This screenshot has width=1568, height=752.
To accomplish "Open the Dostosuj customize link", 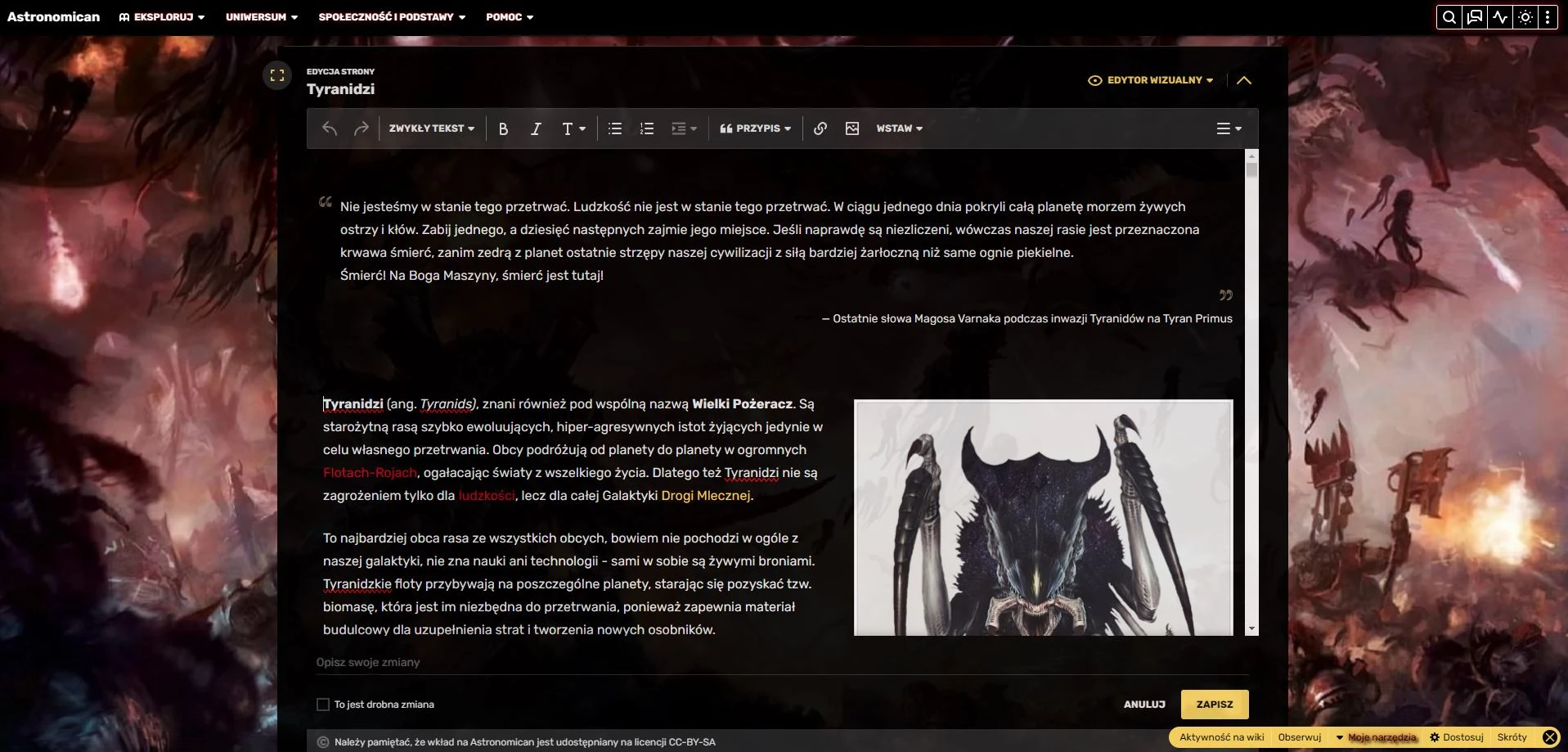I will click(1456, 737).
